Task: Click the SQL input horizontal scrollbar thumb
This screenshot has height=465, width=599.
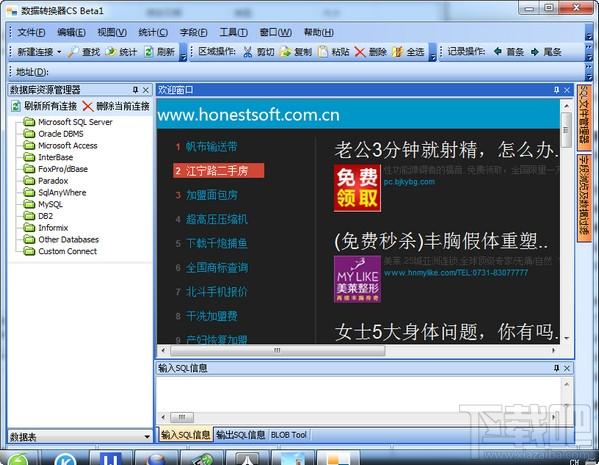Action: pyautogui.click(x=182, y=417)
